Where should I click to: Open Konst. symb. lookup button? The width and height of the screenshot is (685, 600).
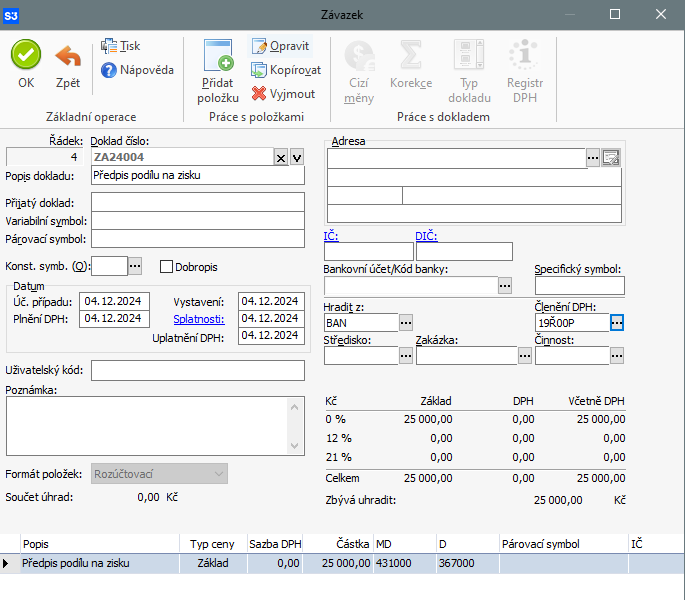(x=135, y=266)
